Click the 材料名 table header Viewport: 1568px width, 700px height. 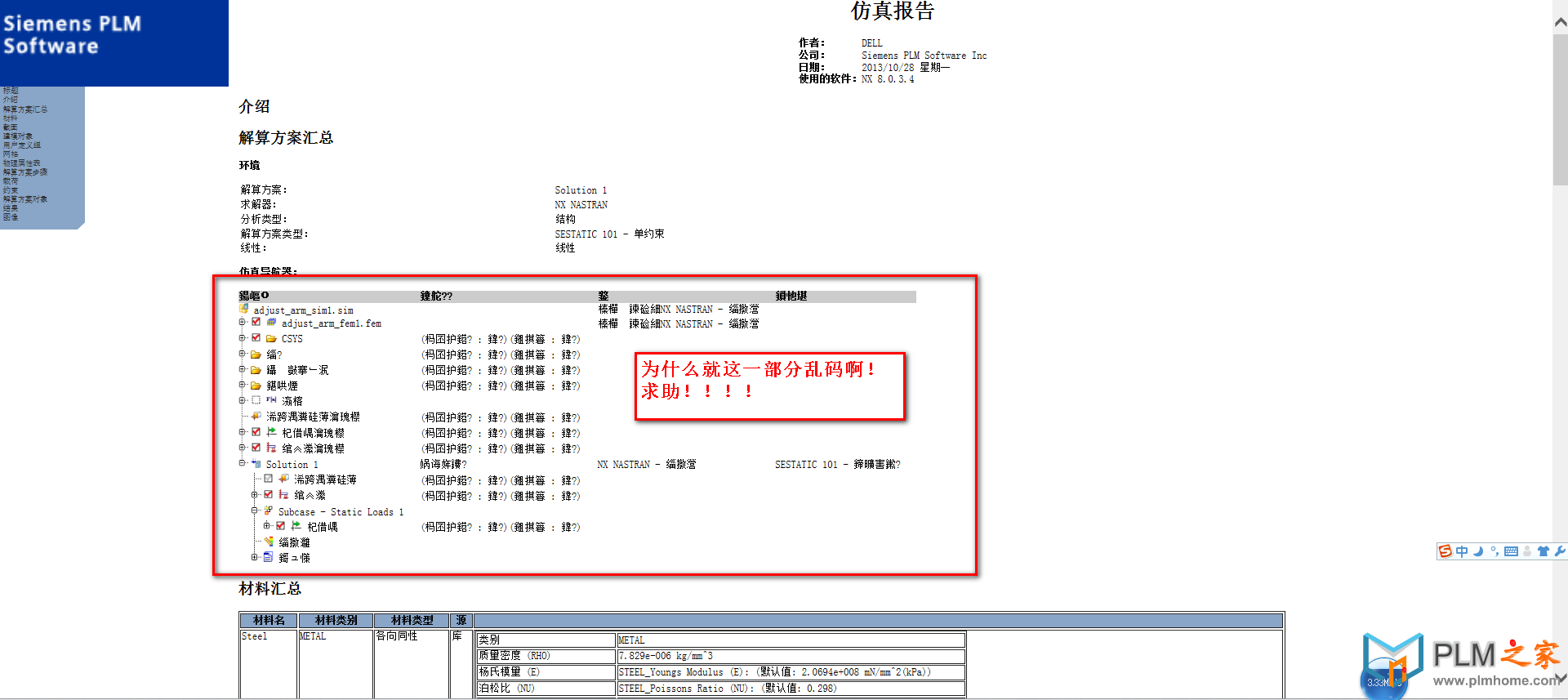pos(269,620)
